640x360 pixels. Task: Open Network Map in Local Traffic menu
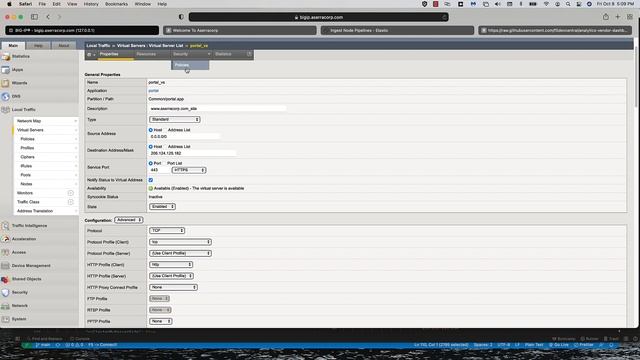click(29, 121)
